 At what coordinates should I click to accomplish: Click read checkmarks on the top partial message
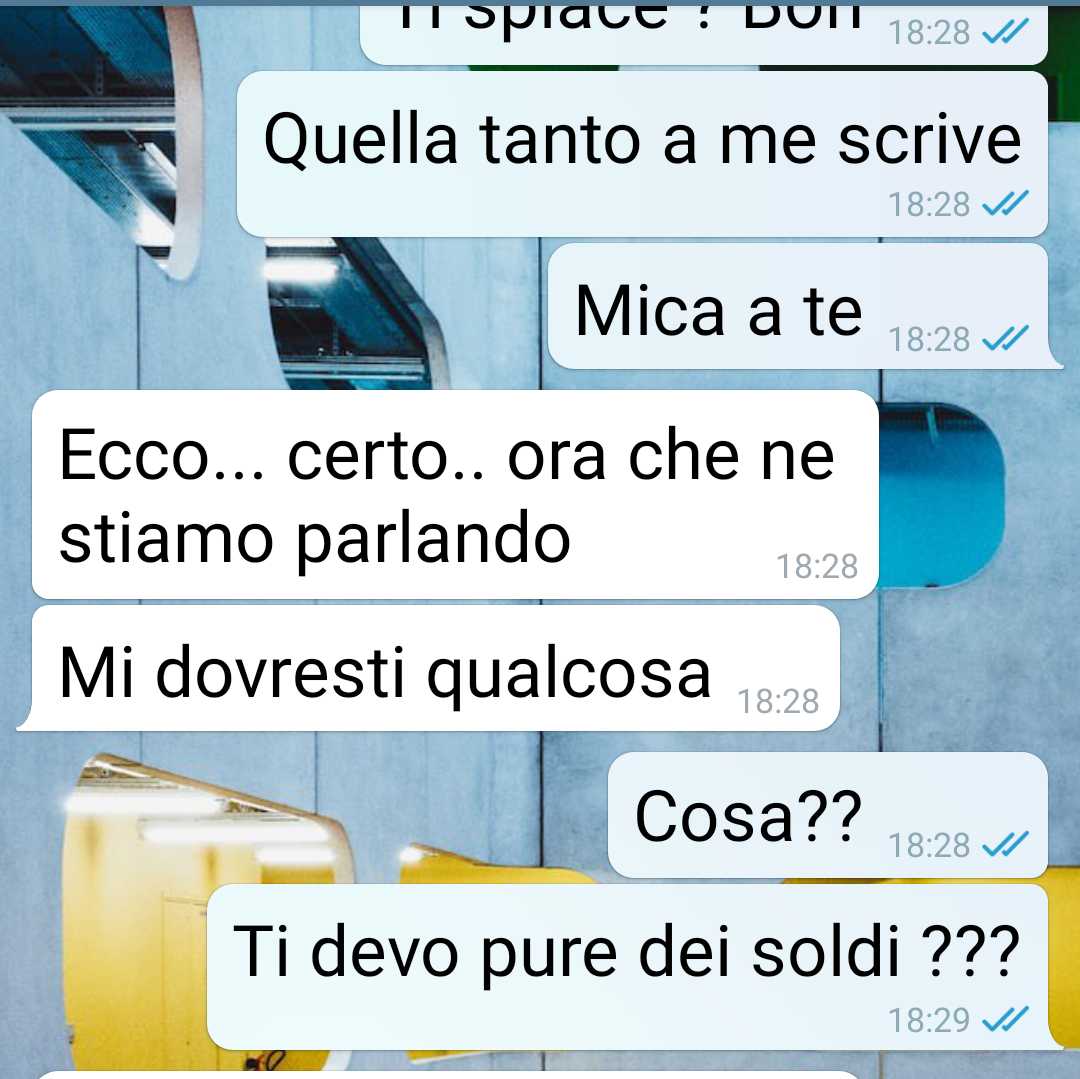pos(1006,32)
